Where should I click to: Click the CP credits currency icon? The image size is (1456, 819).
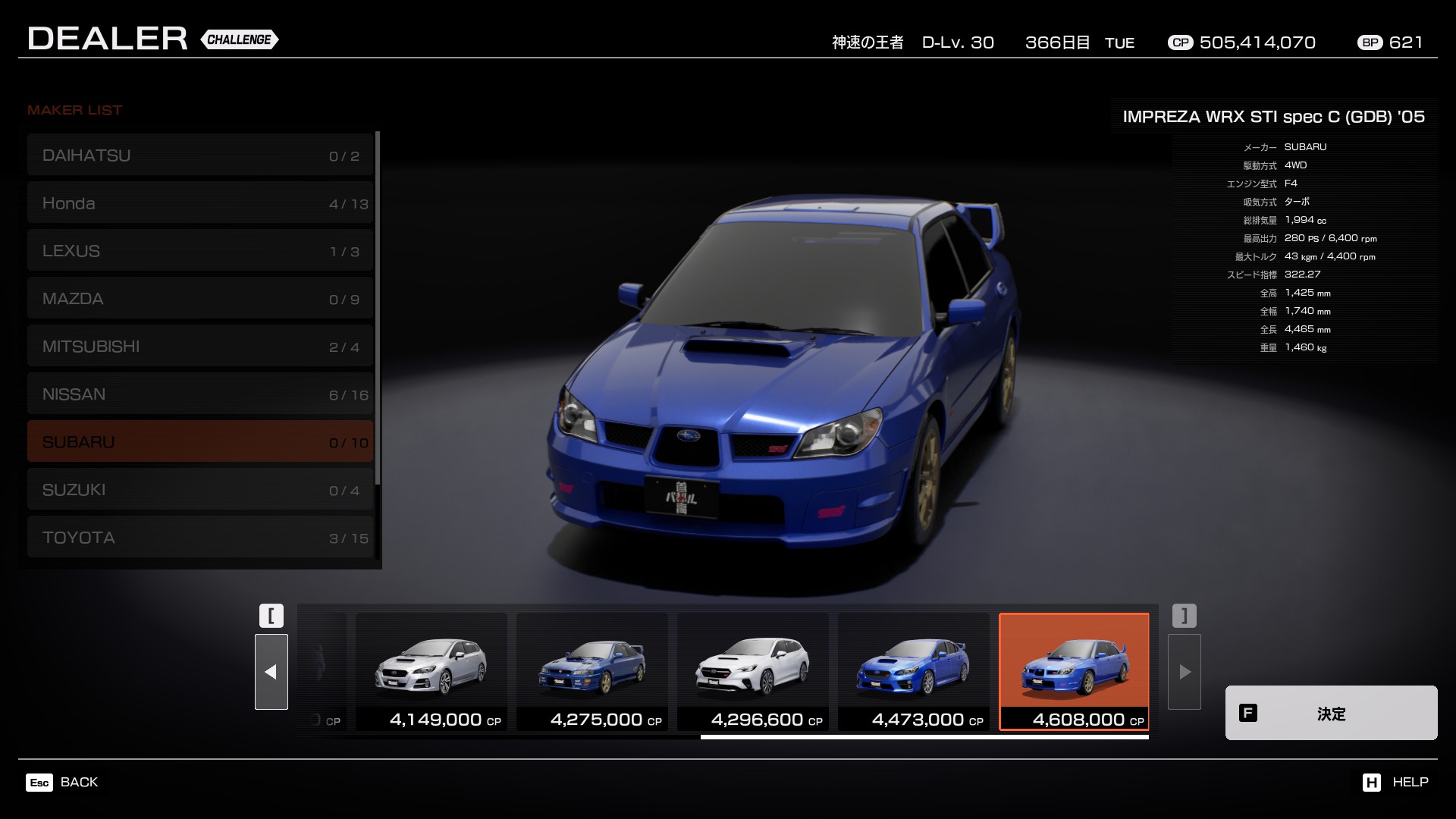[x=1180, y=42]
